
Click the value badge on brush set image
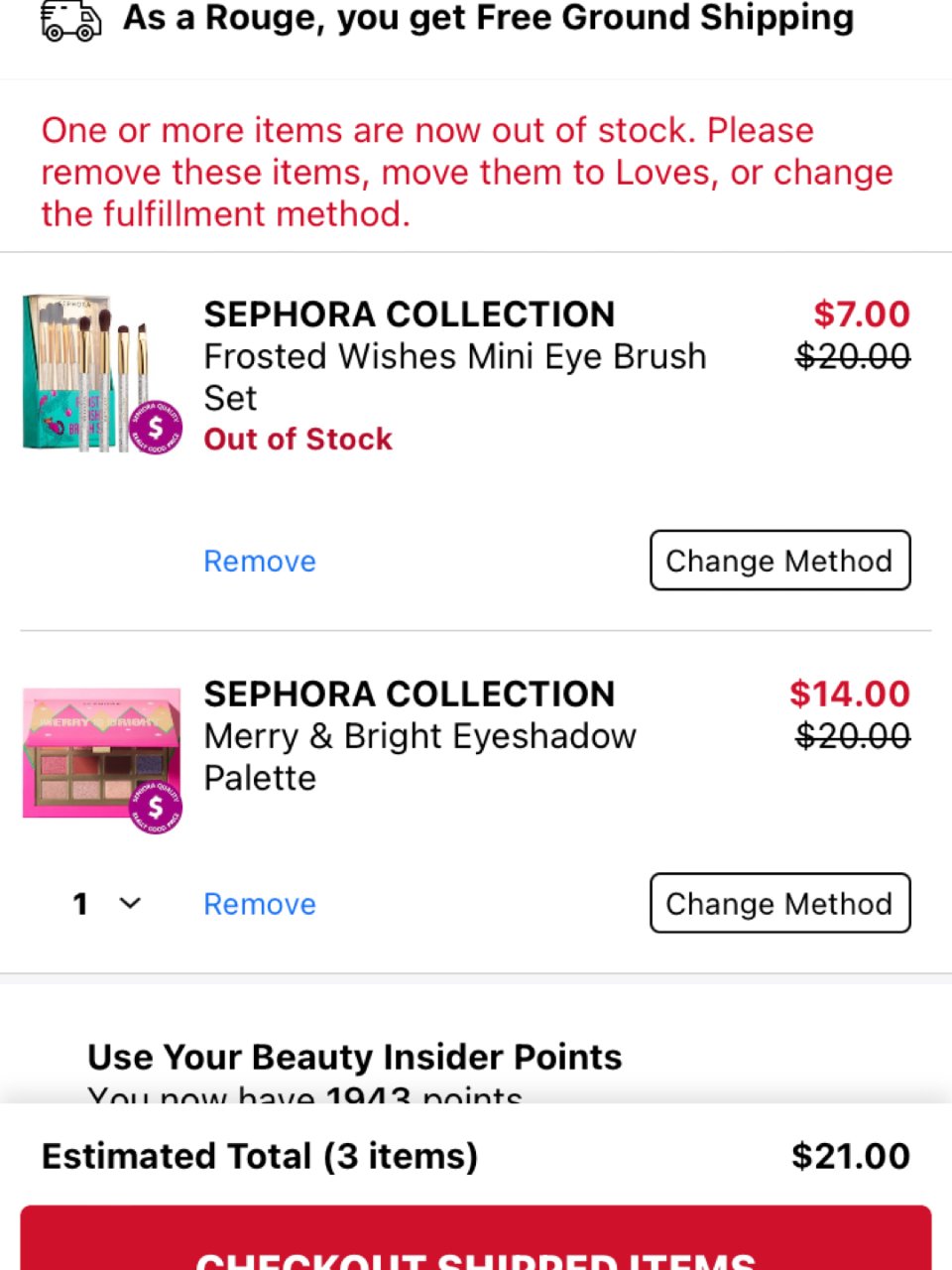pos(156,428)
